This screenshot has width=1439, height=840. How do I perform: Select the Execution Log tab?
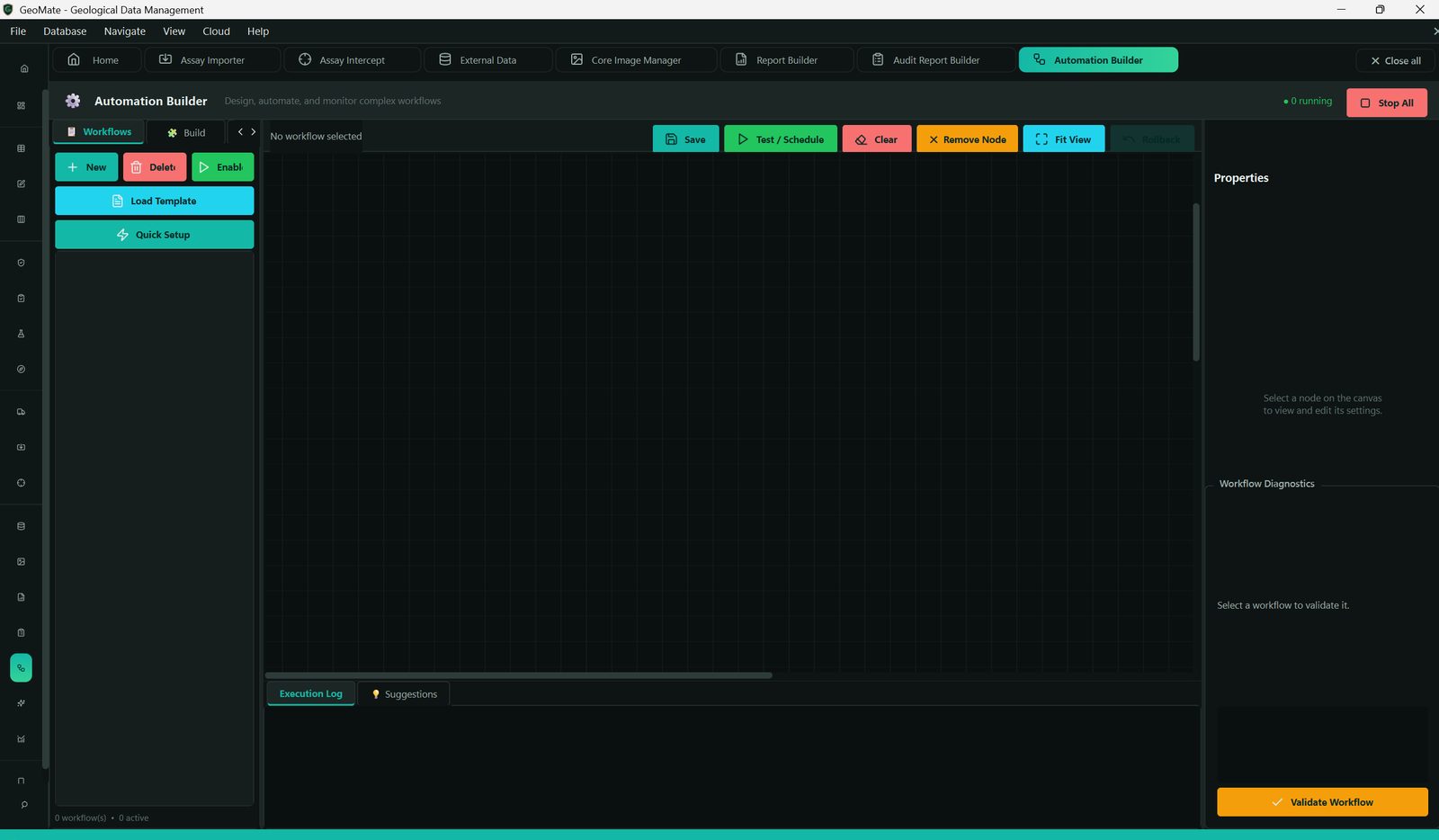(310, 693)
